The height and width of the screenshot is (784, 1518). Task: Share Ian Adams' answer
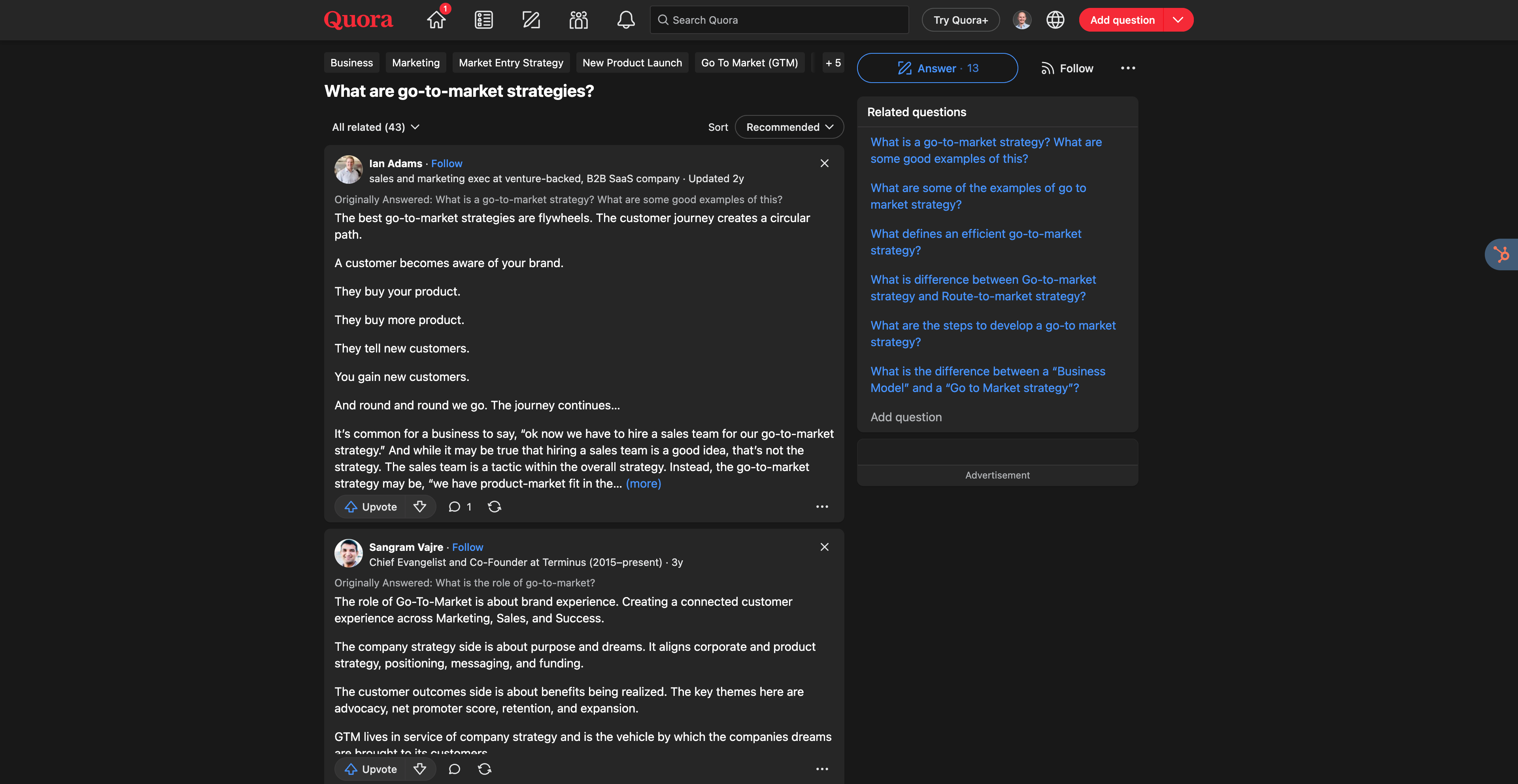(495, 507)
